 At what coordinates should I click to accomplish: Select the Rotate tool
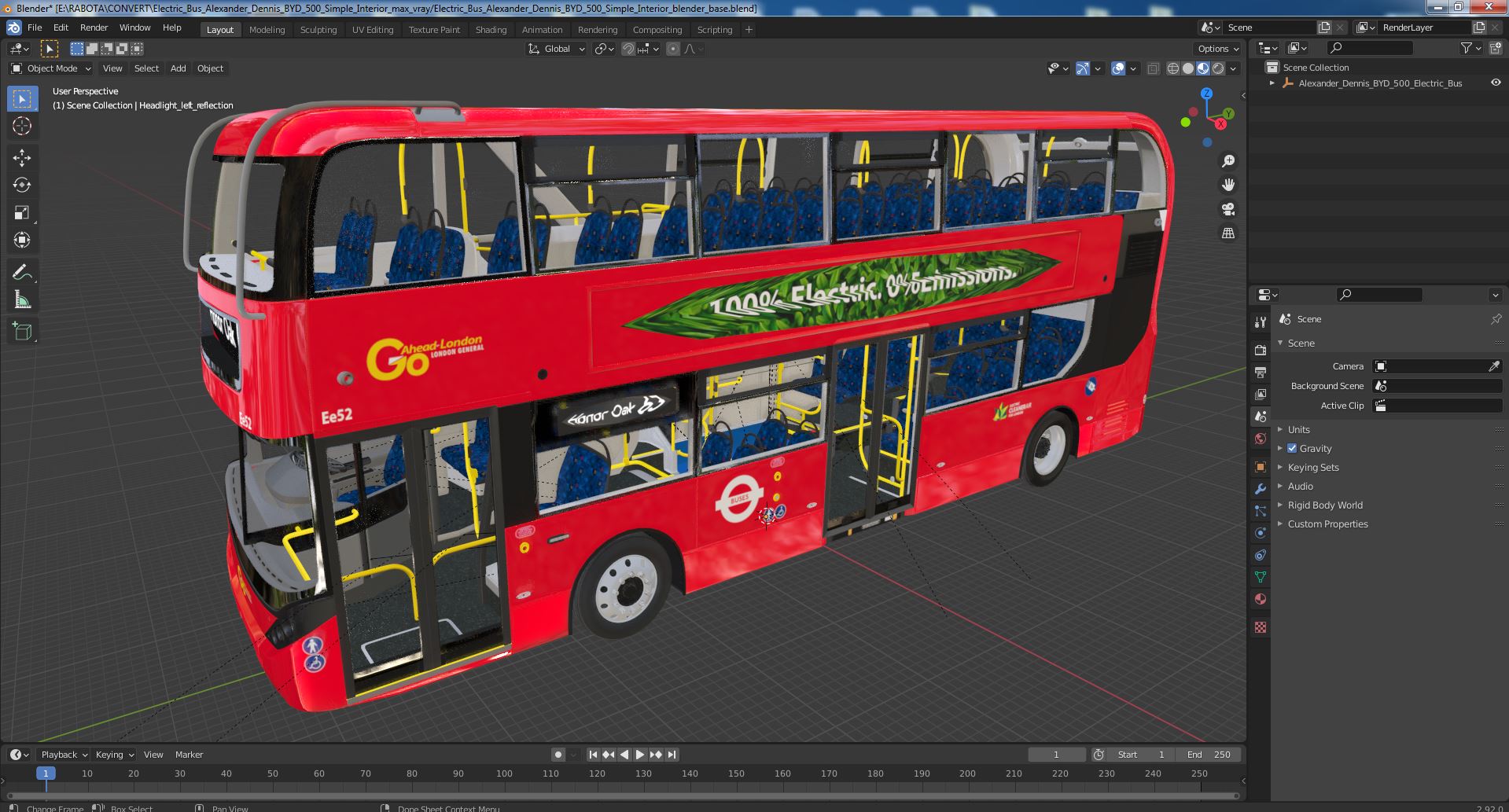click(x=22, y=185)
